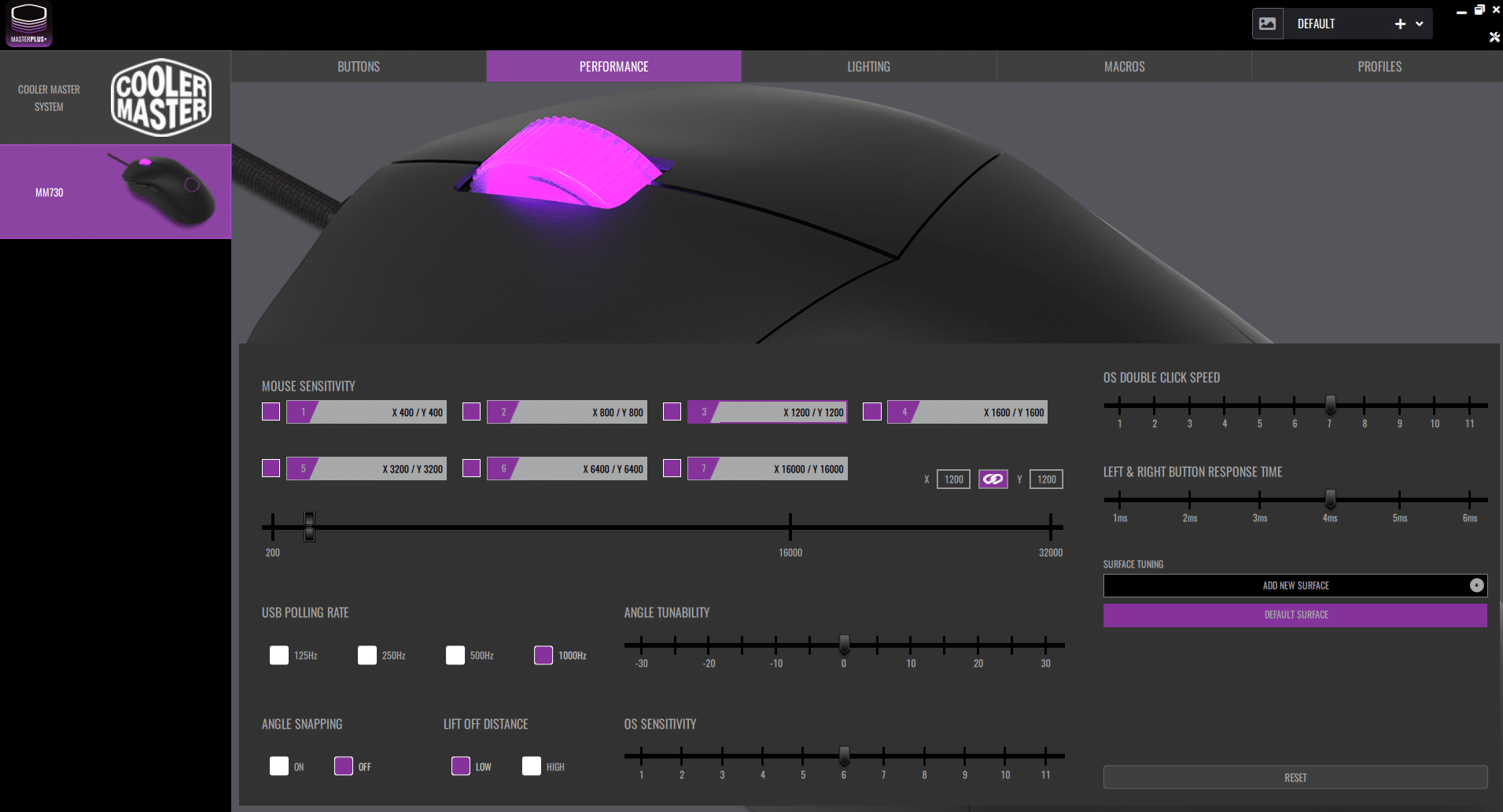1503x812 pixels.
Task: Select the MM730 mouse device
Action: coord(115,192)
